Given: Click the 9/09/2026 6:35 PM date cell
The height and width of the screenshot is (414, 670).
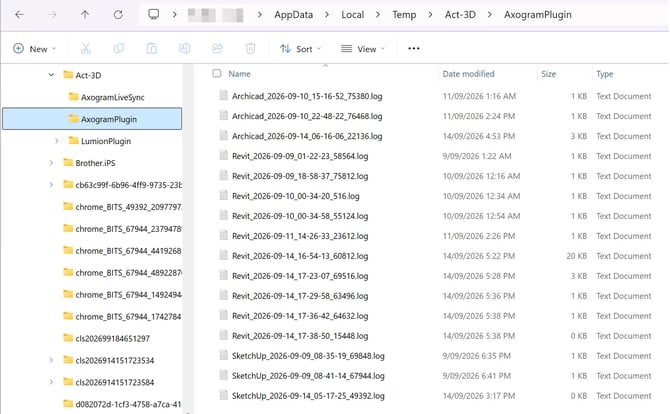Looking at the screenshot, I should click(476, 355).
